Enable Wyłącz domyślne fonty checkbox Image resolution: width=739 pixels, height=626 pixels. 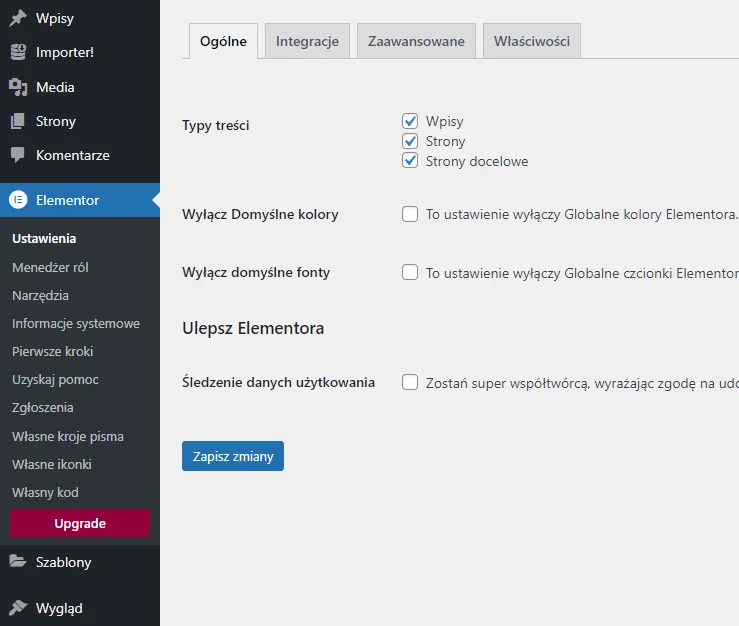coord(410,272)
